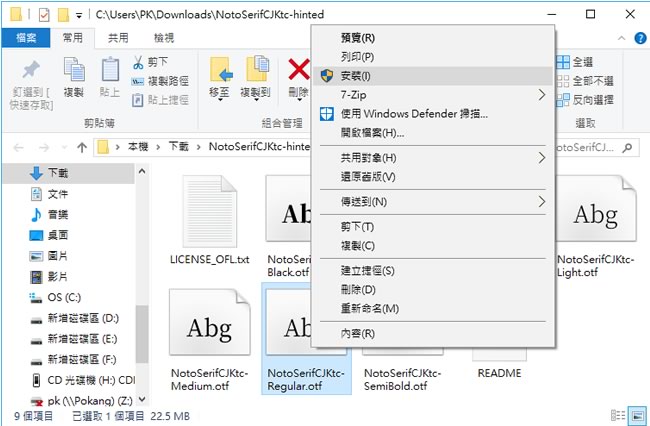Screen dimensions: 650x426
Task: Choose 建立捷徑(S) in context menu
Action: pos(433,271)
